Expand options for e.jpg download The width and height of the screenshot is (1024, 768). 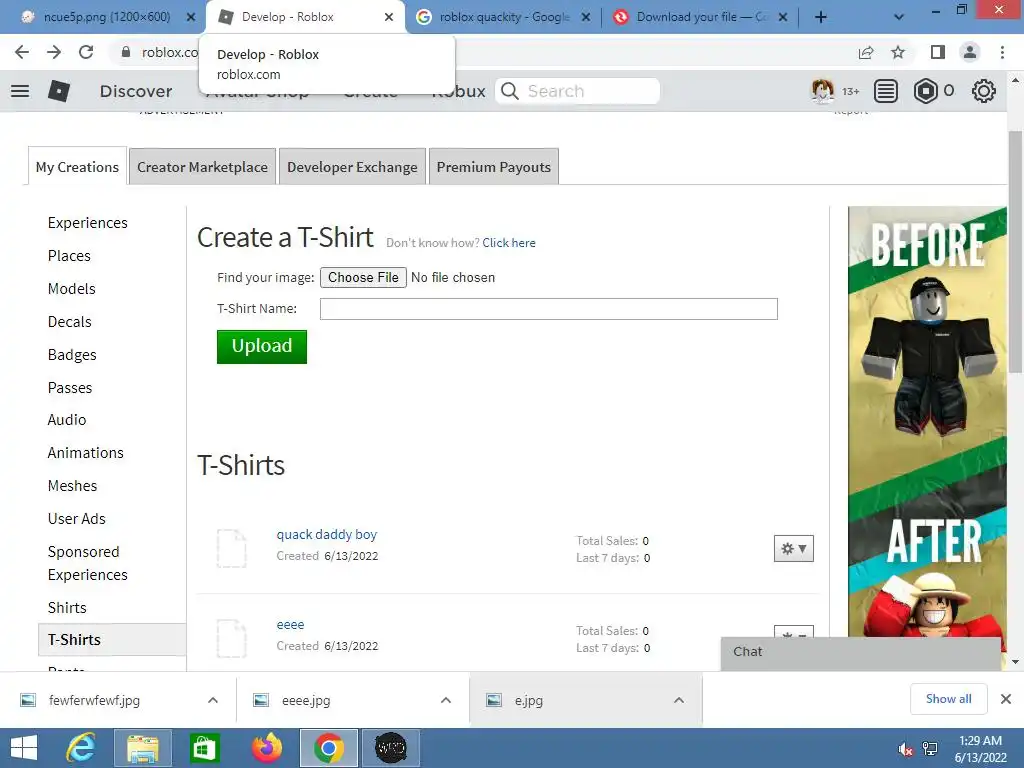(679, 700)
